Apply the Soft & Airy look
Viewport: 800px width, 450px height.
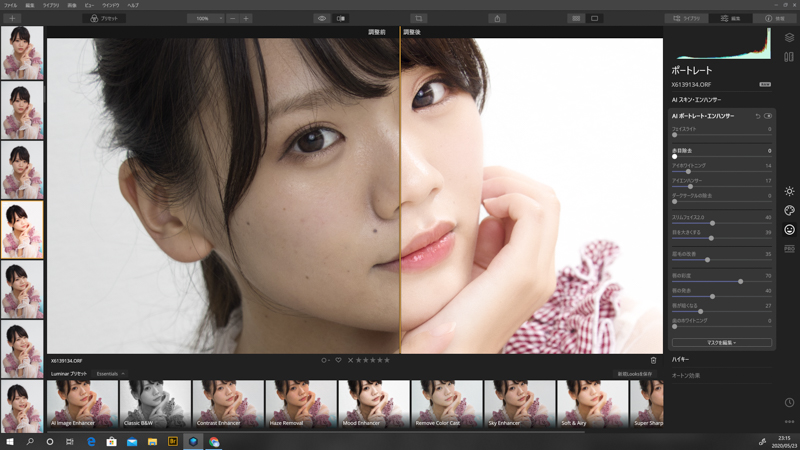592,404
